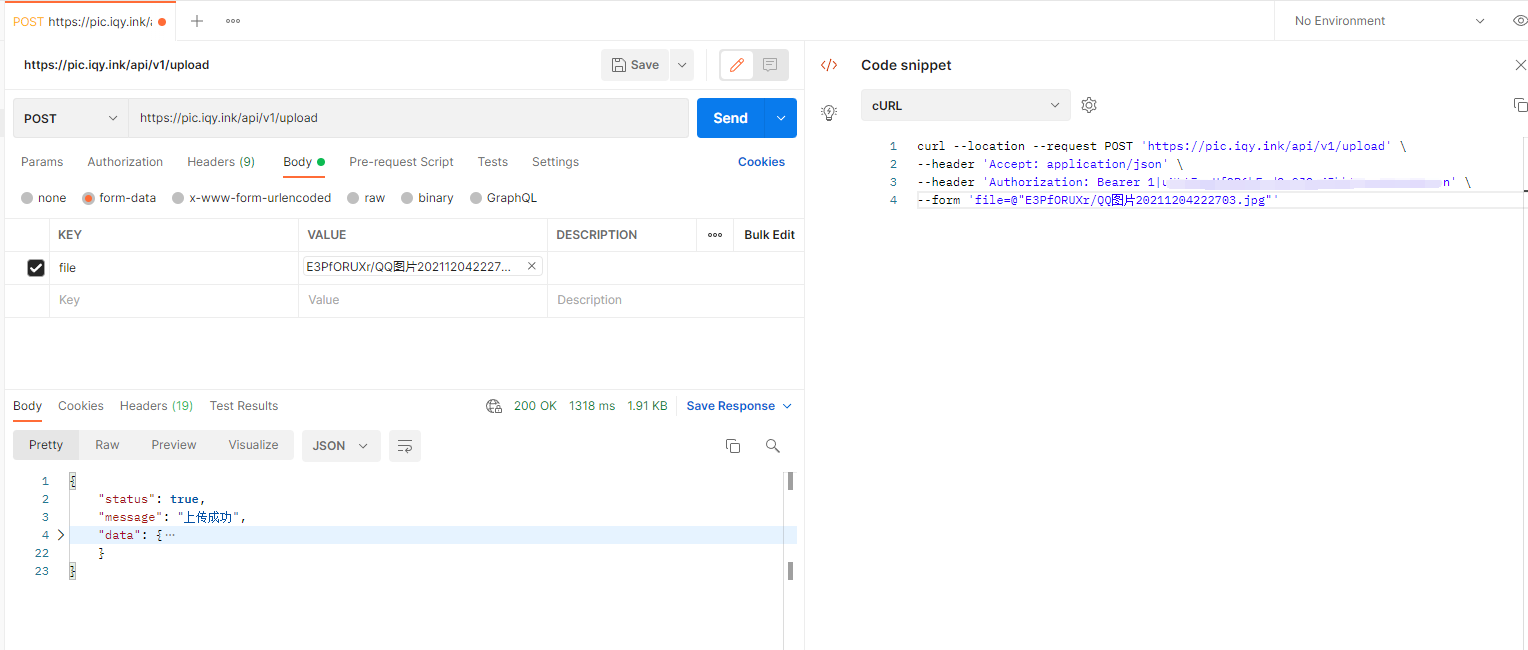The image size is (1528, 650).
Task: Select the POST request tab at top
Action: pos(89,21)
